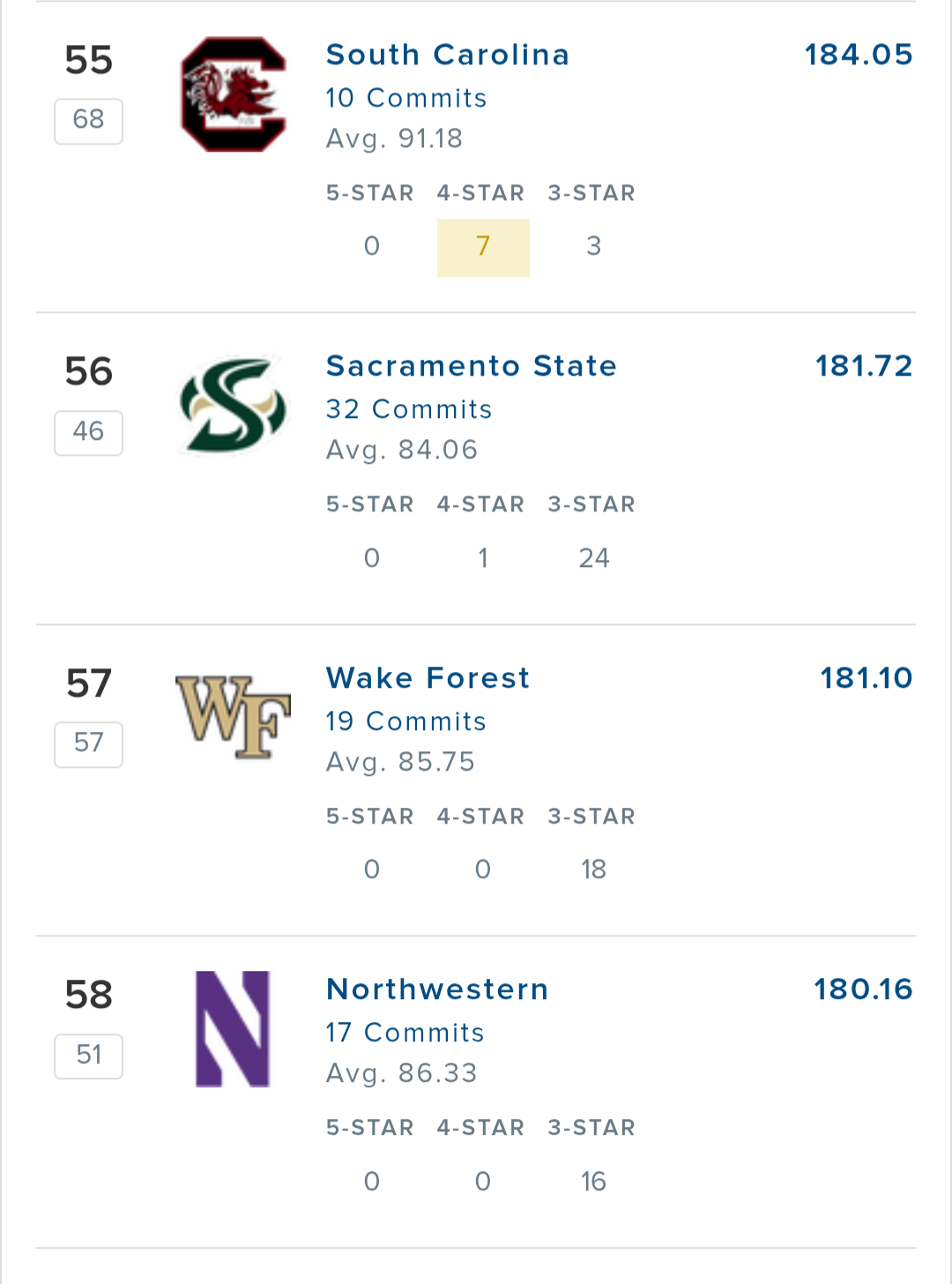Click the Sacramento State Hornets logo
The width and height of the screenshot is (952, 1284).
click(x=234, y=406)
